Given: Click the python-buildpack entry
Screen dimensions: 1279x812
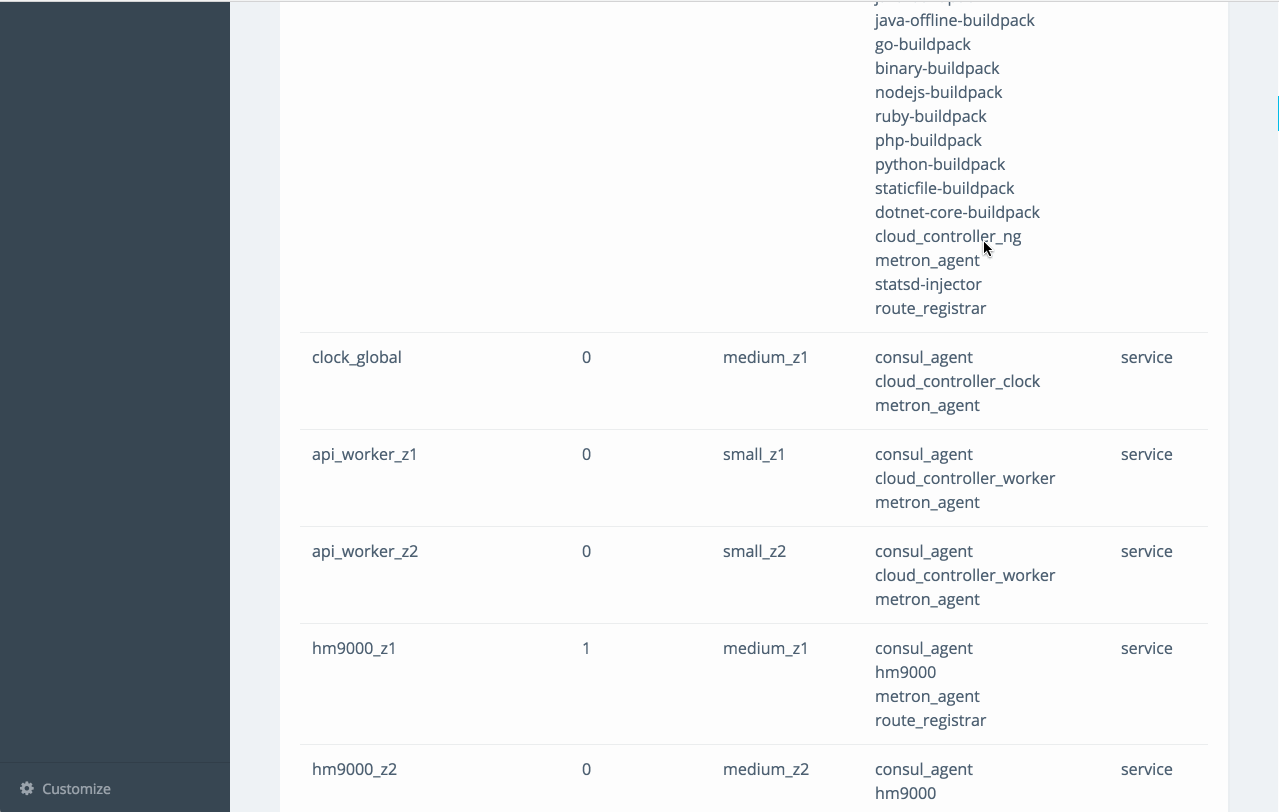Looking at the screenshot, I should click(940, 165).
